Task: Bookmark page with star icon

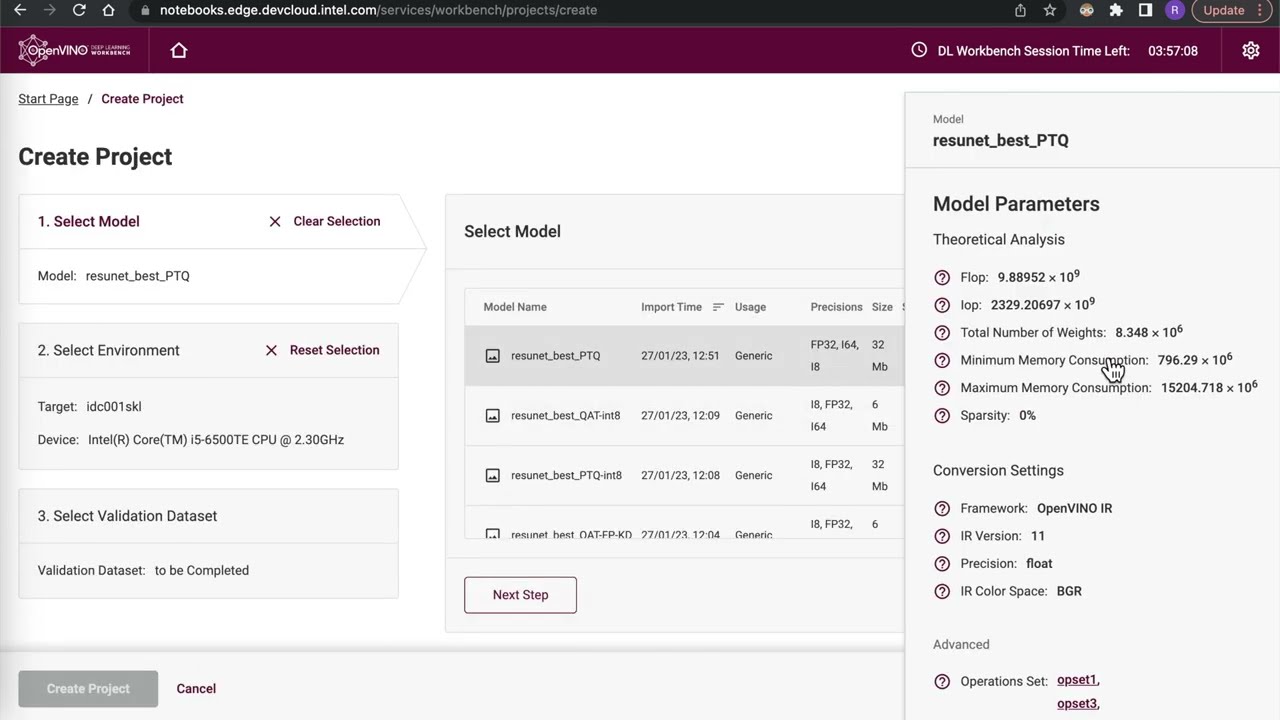Action: [x=1050, y=10]
